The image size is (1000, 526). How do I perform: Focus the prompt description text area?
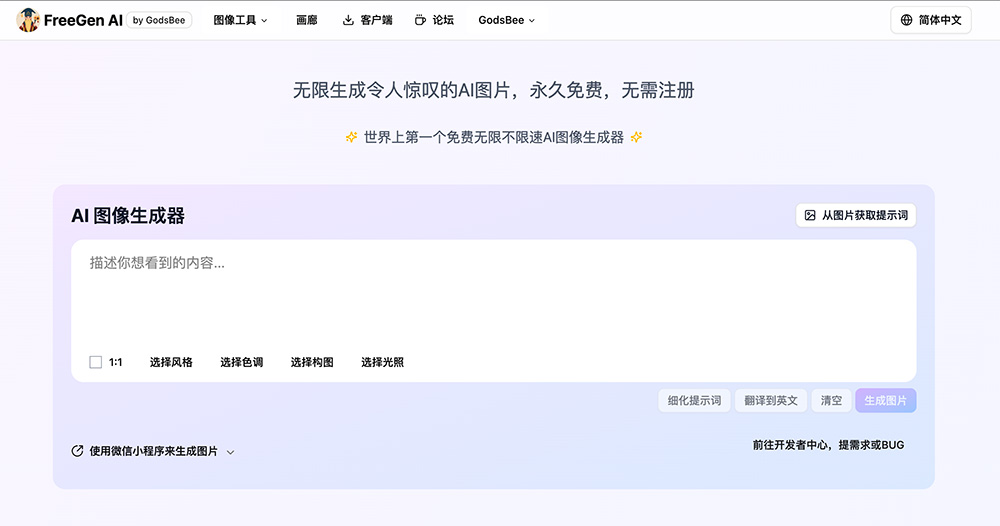coord(493,295)
